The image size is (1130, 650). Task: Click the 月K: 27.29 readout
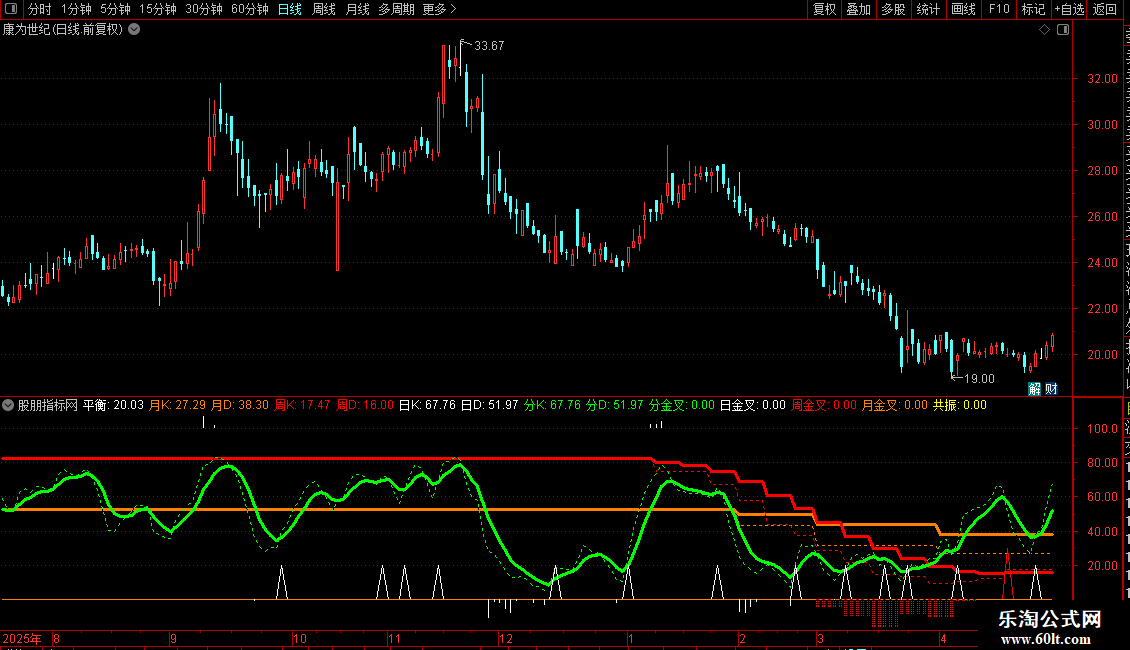click(177, 405)
